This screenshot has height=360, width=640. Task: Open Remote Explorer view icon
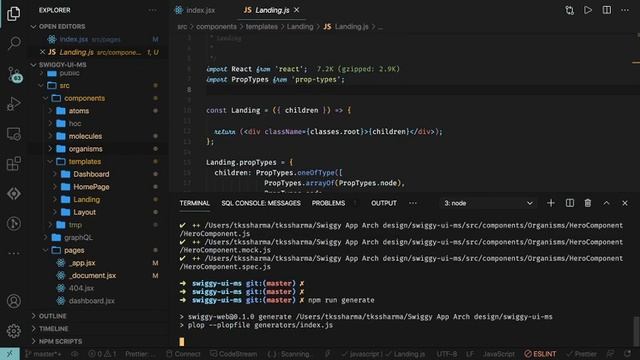click(x=14, y=134)
